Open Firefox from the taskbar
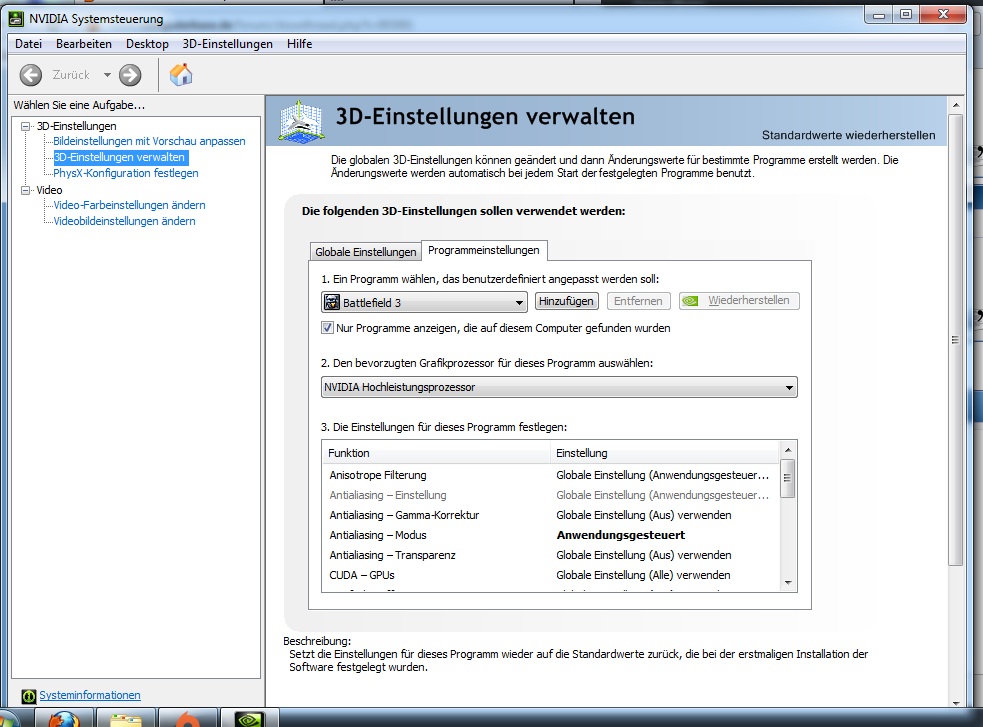983x727 pixels. click(x=64, y=719)
